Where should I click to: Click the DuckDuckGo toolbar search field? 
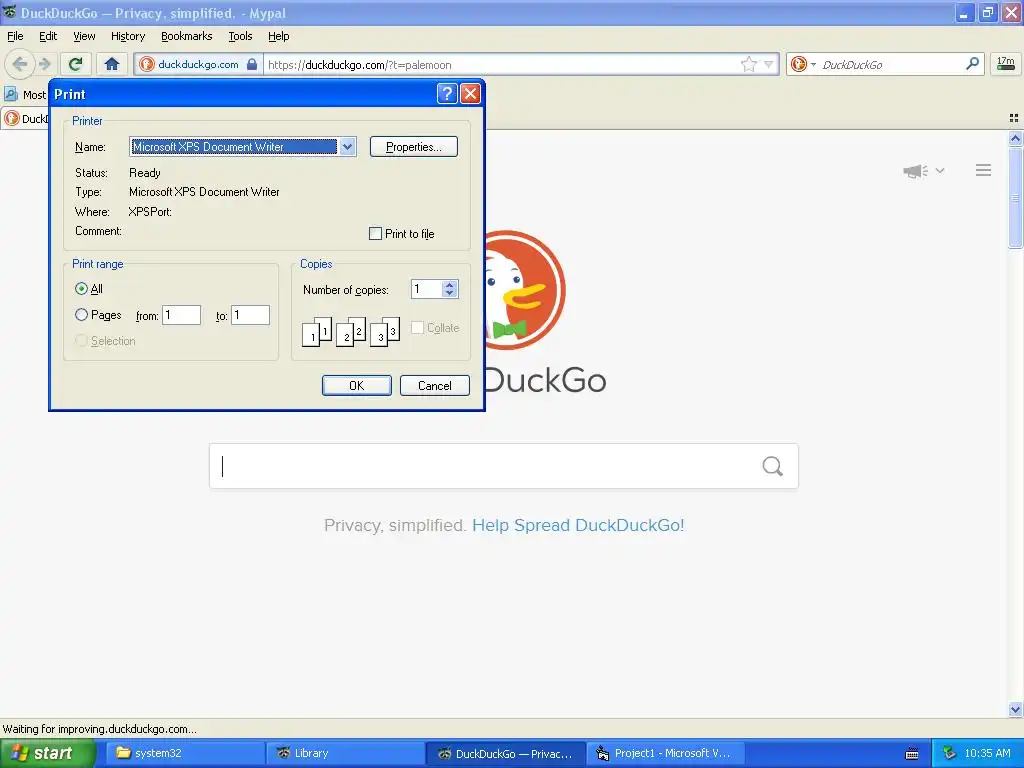pos(891,64)
